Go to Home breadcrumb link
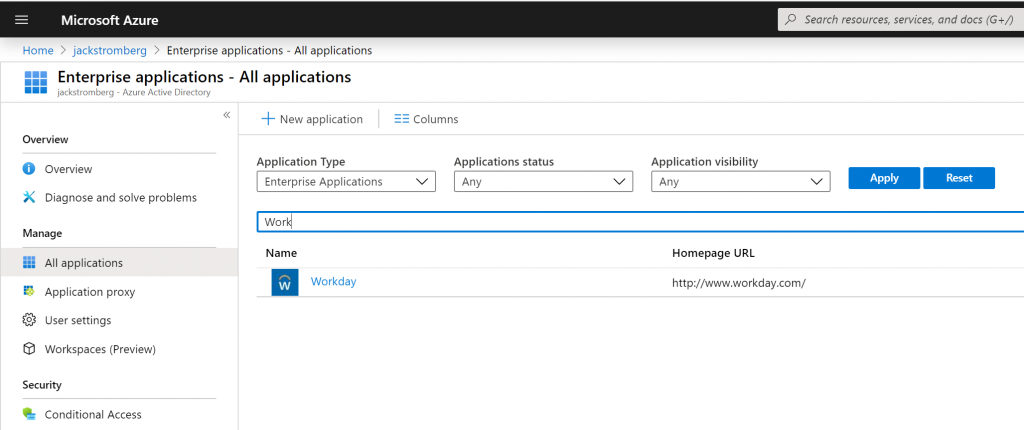1024x430 pixels. pyautogui.click(x=38, y=50)
